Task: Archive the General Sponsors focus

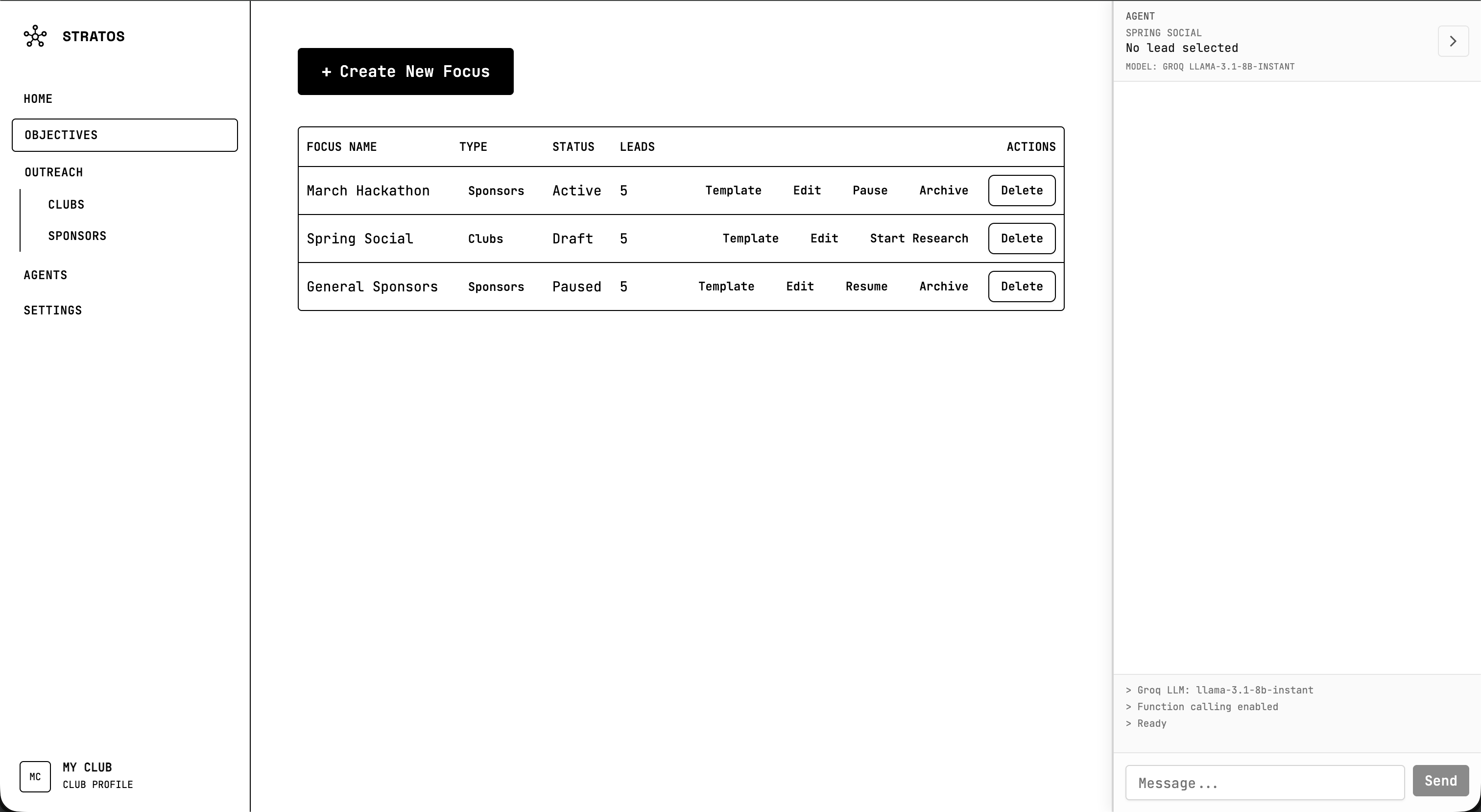Action: (943, 287)
